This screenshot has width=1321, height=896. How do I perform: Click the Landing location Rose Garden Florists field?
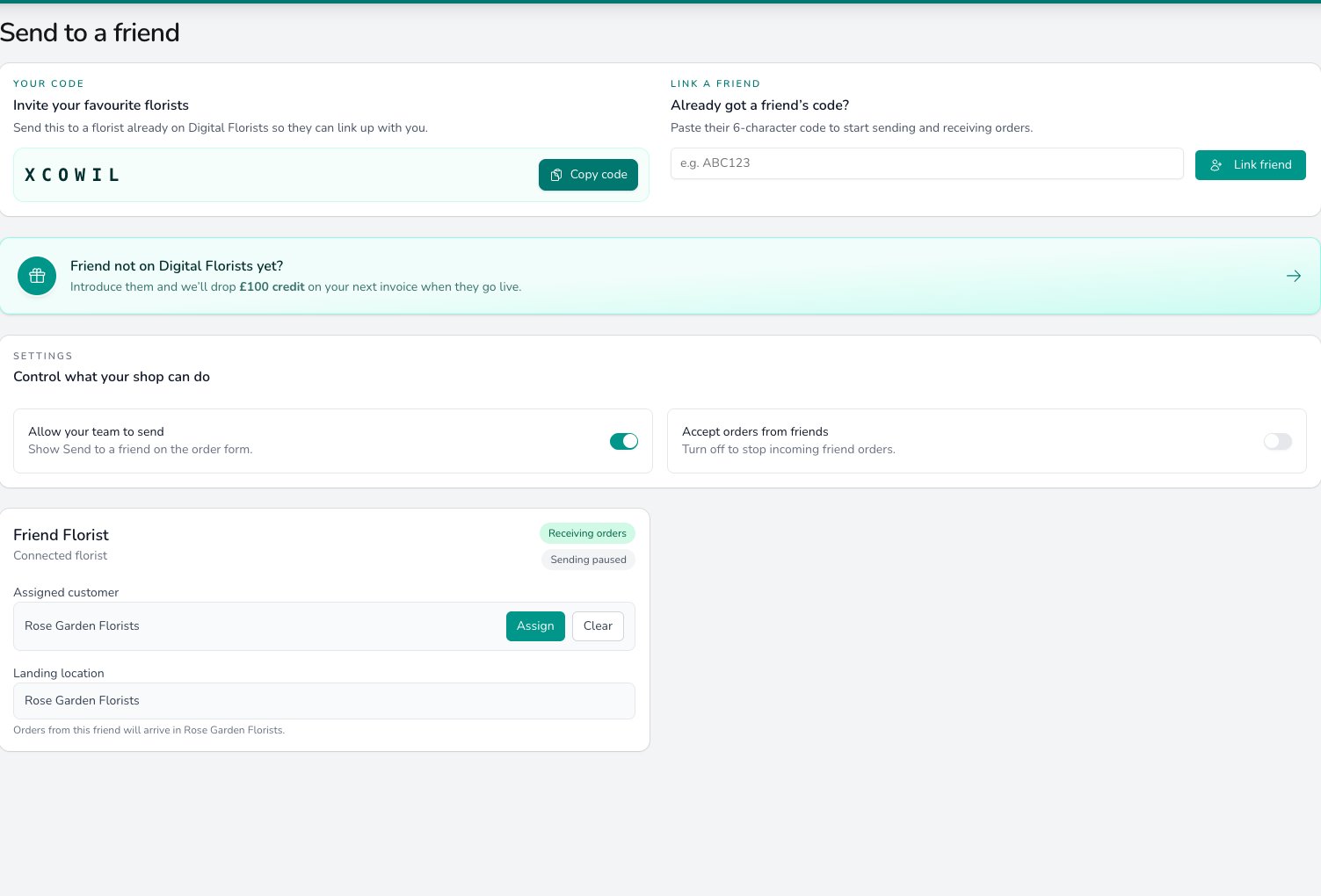click(x=324, y=701)
